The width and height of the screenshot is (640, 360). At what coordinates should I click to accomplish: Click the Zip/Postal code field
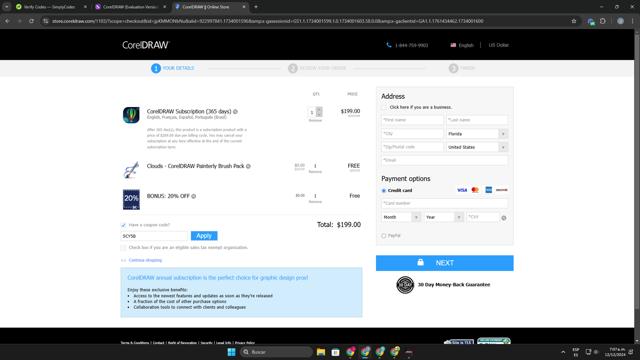pyautogui.click(x=412, y=147)
